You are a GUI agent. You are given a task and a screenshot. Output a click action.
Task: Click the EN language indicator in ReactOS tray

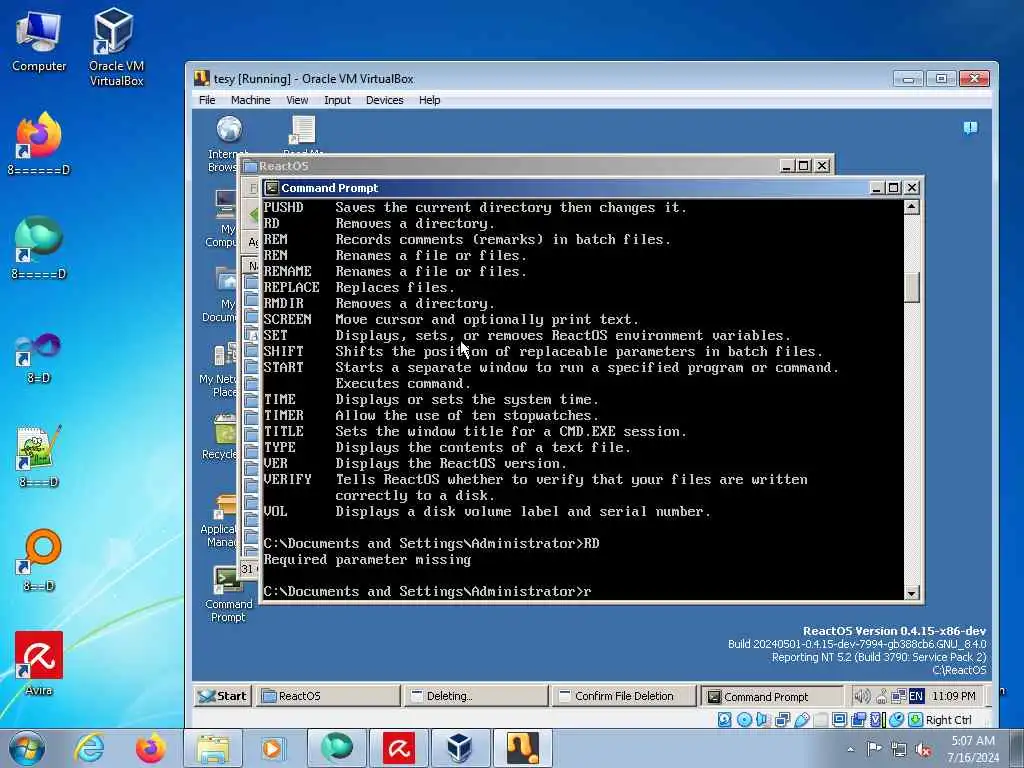pyautogui.click(x=916, y=696)
